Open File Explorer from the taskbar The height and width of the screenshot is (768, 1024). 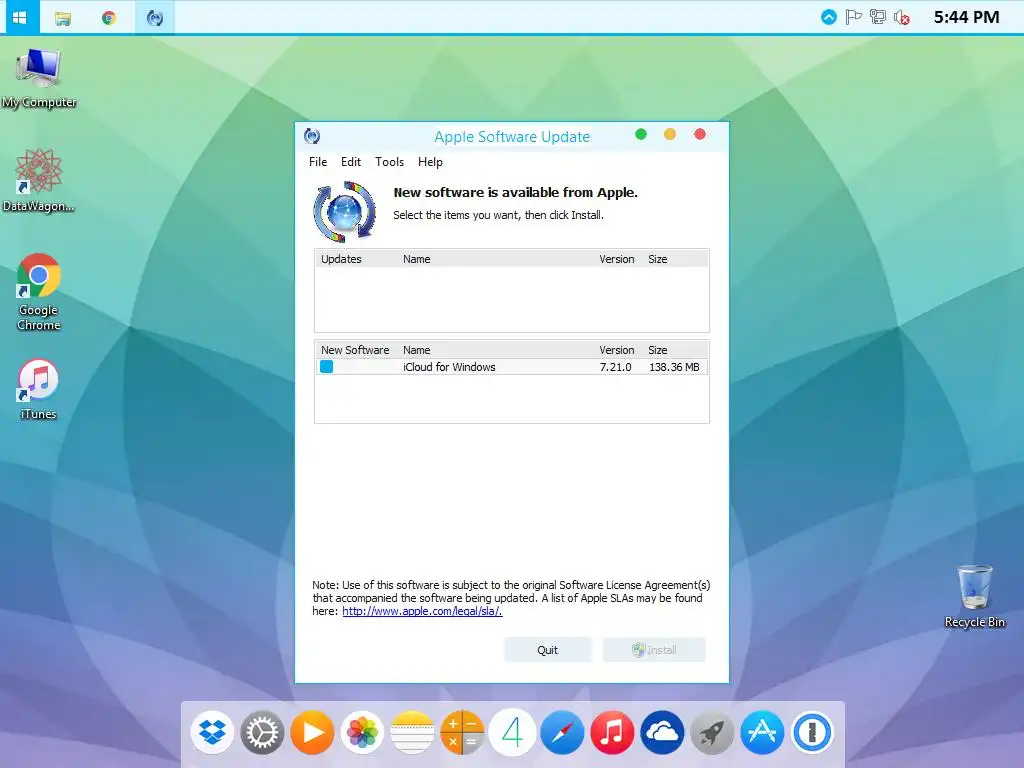click(63, 18)
